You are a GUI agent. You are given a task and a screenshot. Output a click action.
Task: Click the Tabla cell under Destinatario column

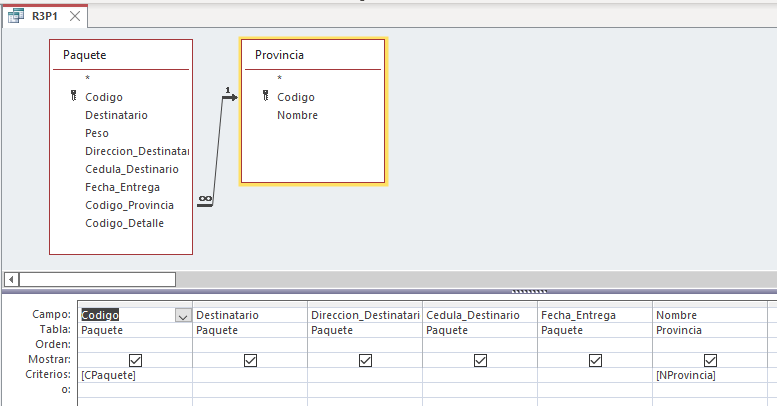coord(250,330)
